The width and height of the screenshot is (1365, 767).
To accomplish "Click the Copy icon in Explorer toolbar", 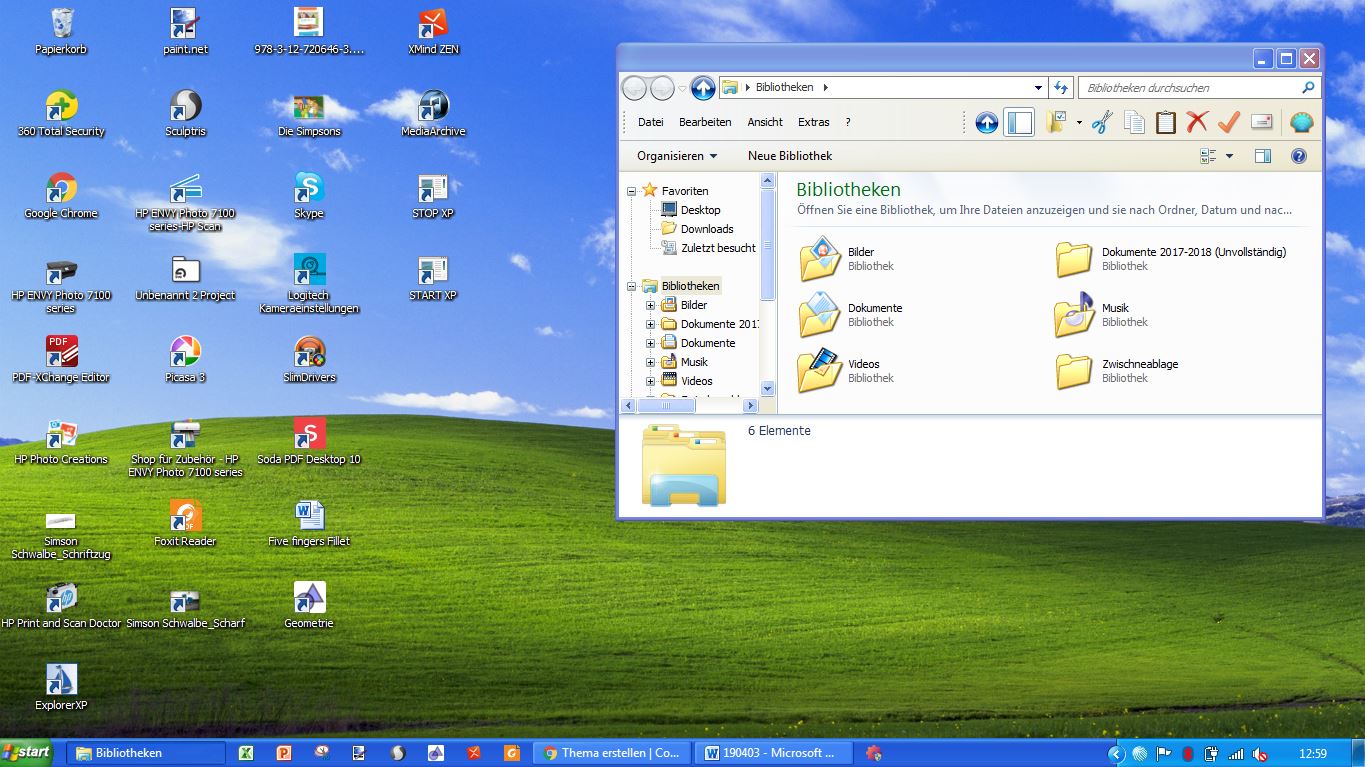I will click(x=1134, y=122).
